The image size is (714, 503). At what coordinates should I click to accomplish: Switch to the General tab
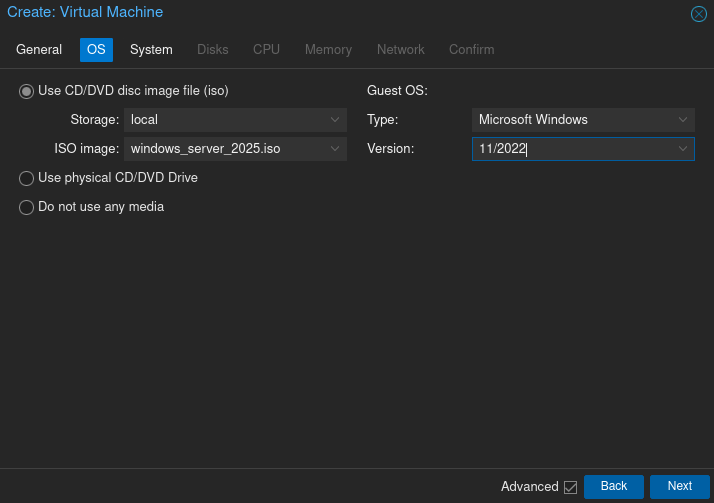click(x=39, y=50)
